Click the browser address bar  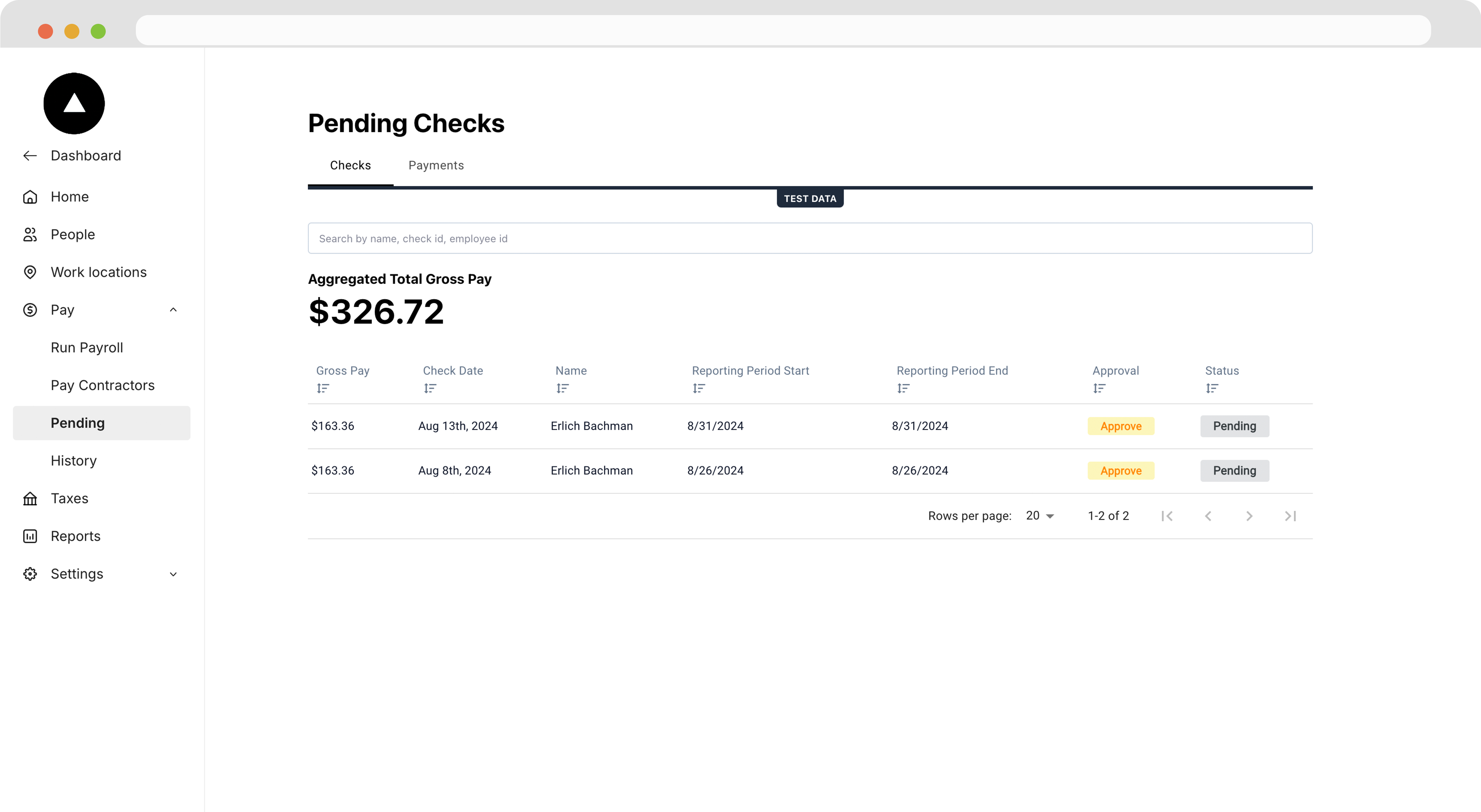pyautogui.click(x=783, y=30)
